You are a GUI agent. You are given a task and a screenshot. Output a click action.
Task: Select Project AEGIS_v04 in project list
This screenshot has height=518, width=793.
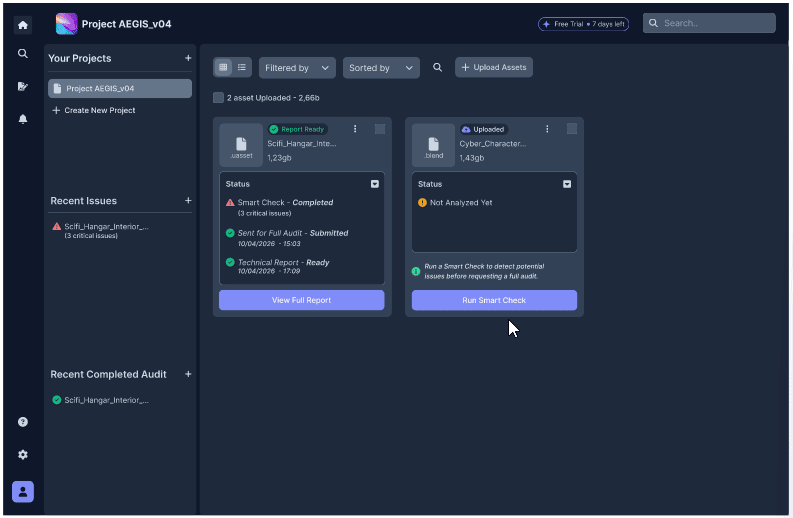click(120, 89)
